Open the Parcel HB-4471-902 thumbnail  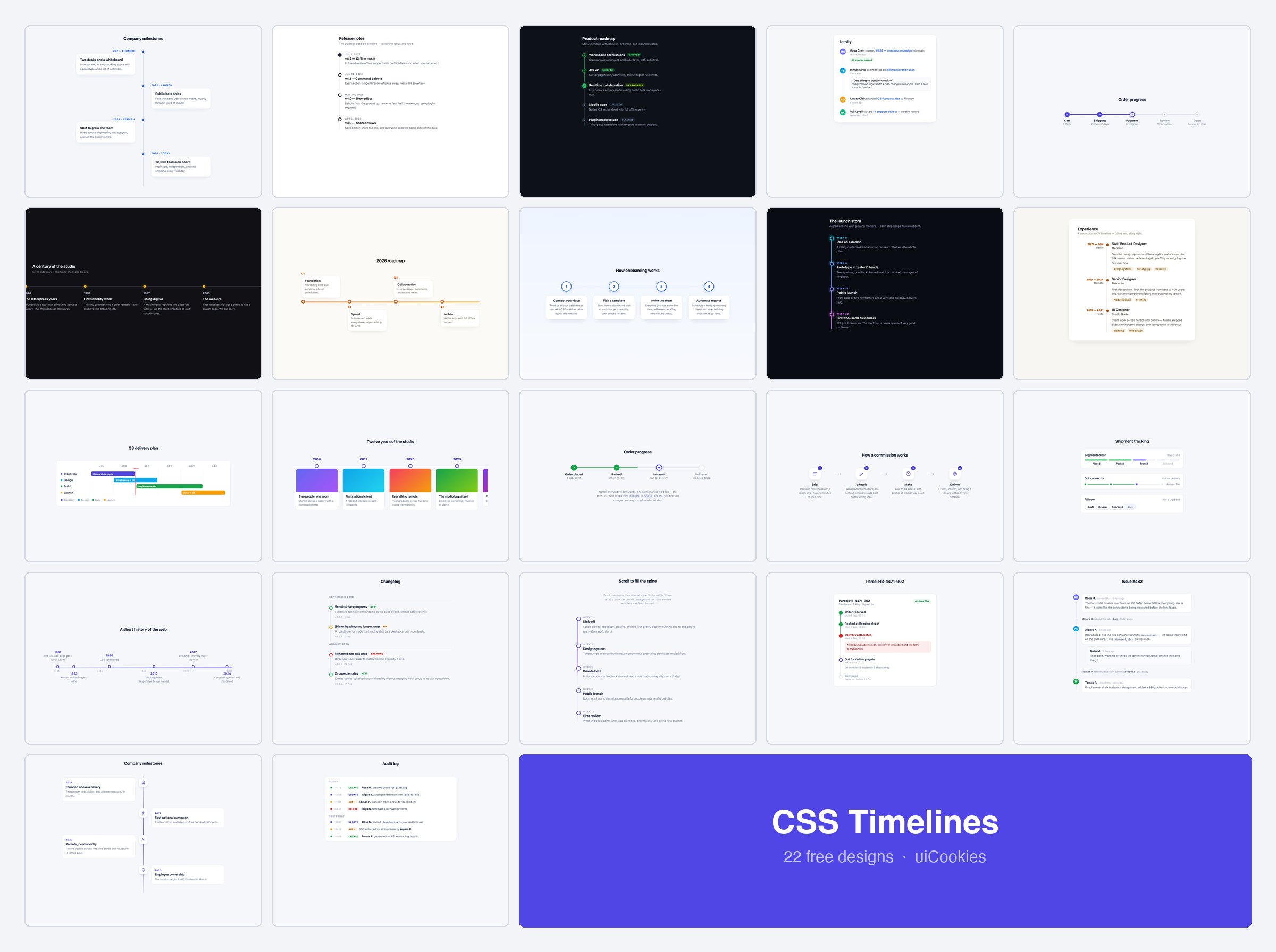tap(885, 658)
